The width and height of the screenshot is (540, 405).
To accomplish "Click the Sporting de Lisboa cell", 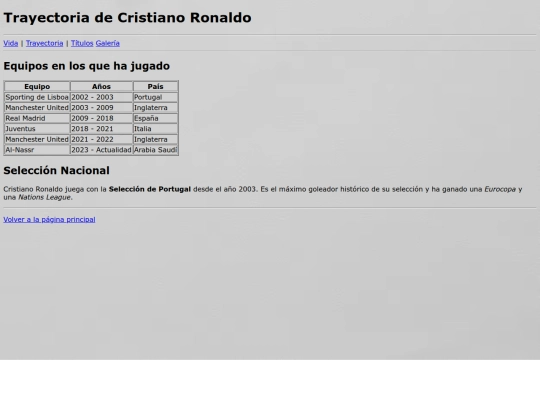I will click(x=37, y=97).
